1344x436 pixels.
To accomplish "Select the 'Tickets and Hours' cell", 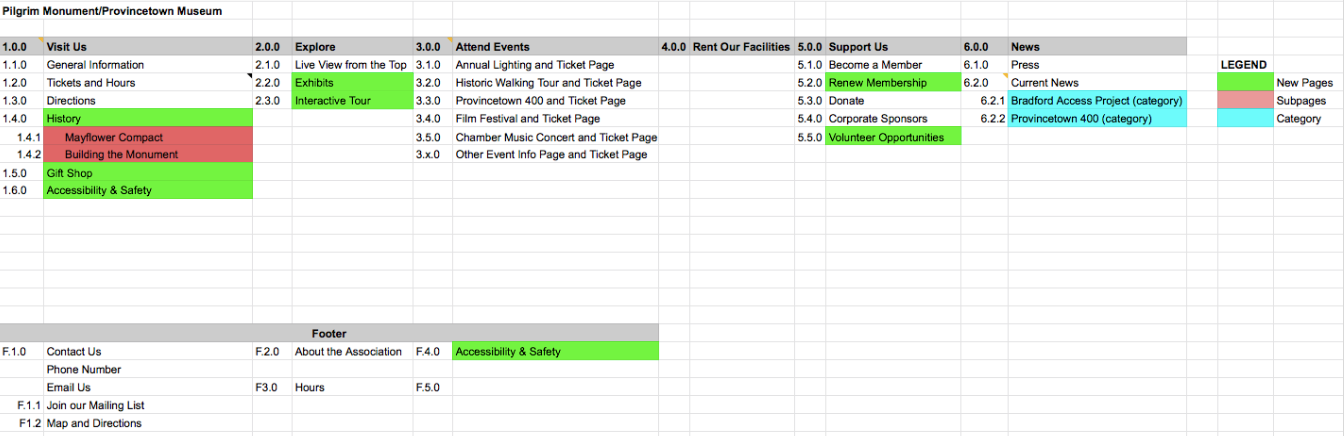I will pyautogui.click(x=148, y=83).
